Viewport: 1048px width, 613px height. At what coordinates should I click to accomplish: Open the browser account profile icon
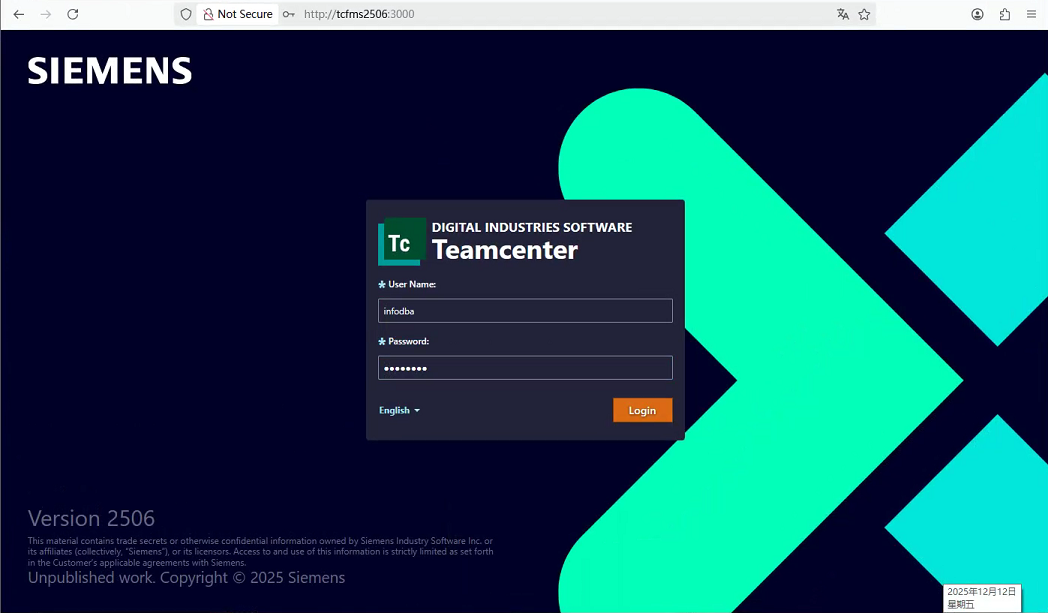coord(977,14)
